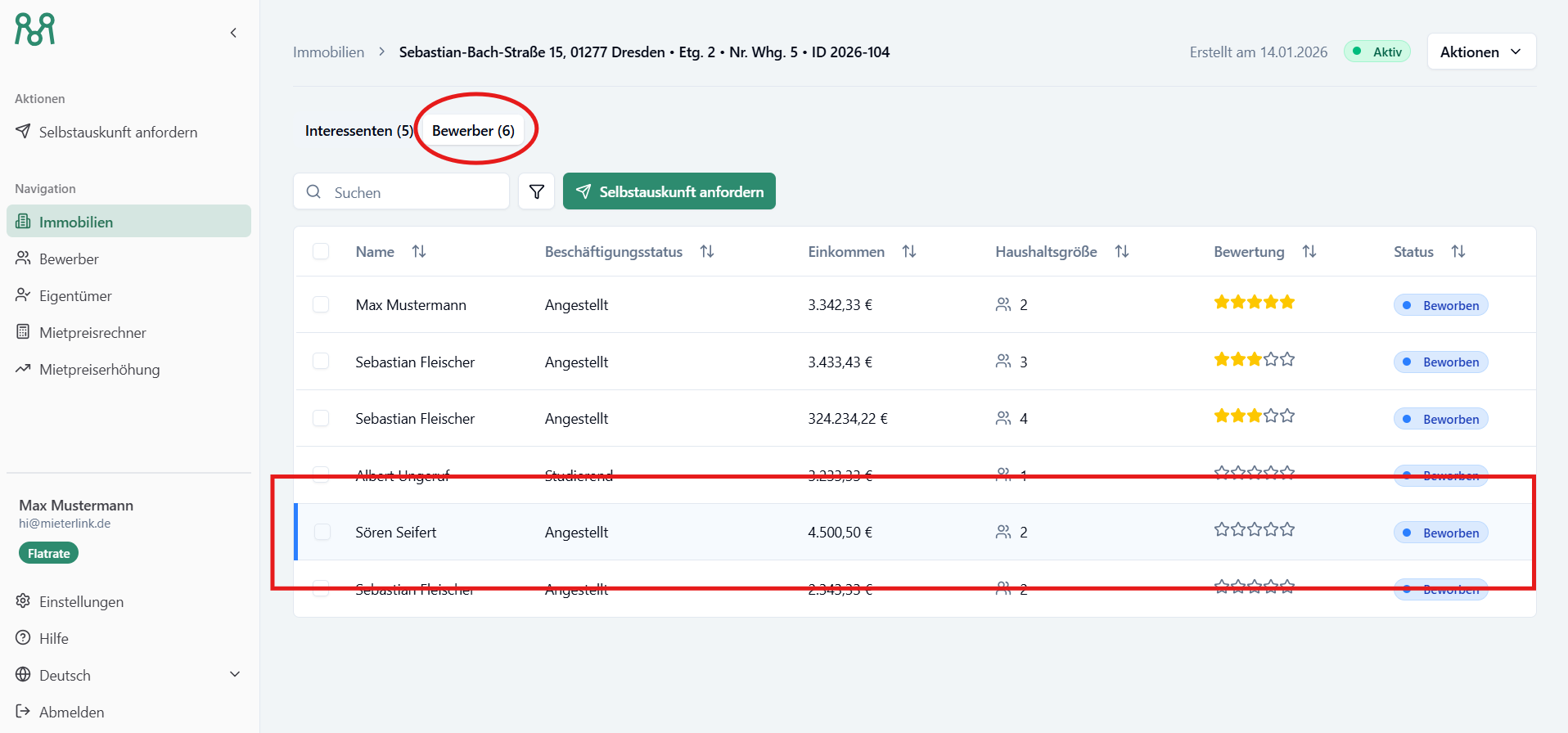The height and width of the screenshot is (733, 1568).
Task: Sort by Haushaltsgröße column arrows
Action: [1121, 252]
